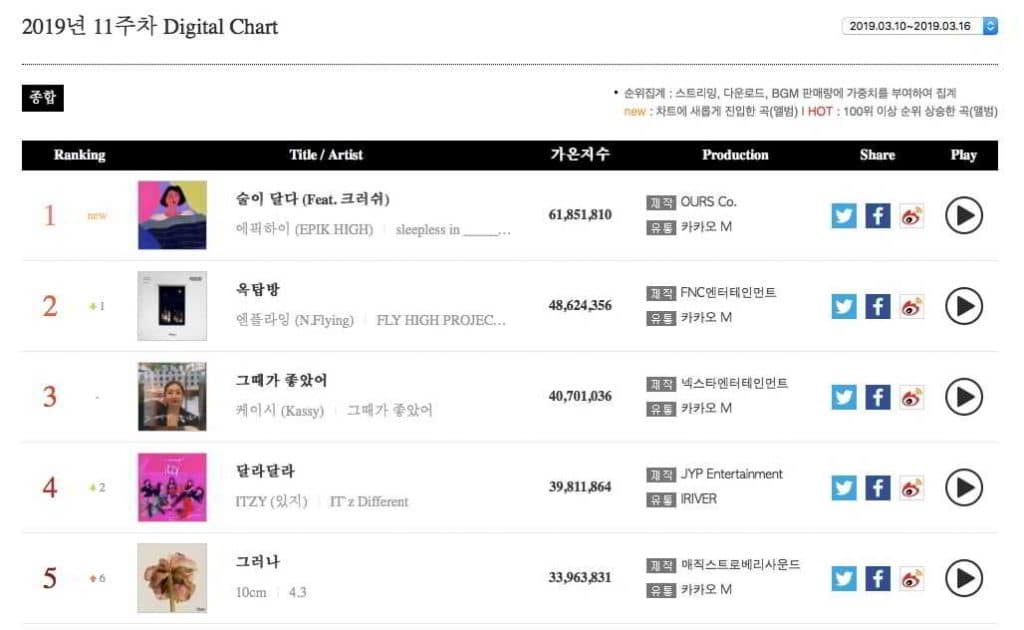Open the IT'z Different album link
1024x630 pixels.
[x=369, y=501]
